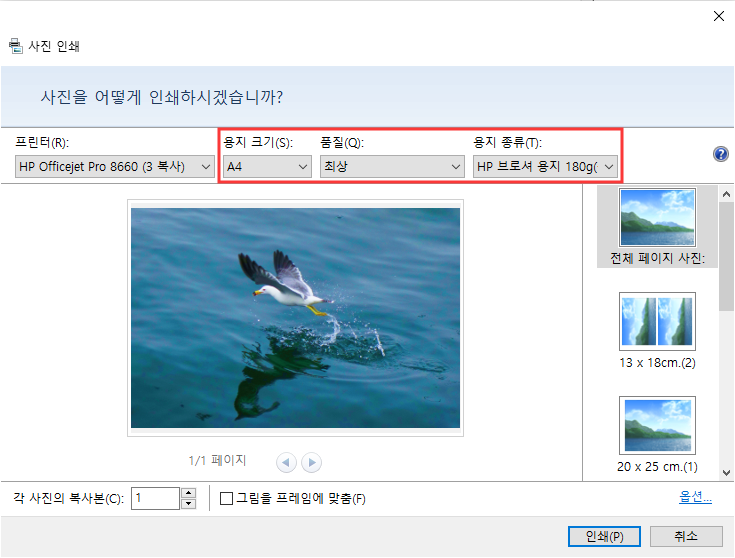Screen dimensions: 735x558
Task: Click the 각 사진의 복사본 number field
Action: pyautogui.click(x=155, y=498)
